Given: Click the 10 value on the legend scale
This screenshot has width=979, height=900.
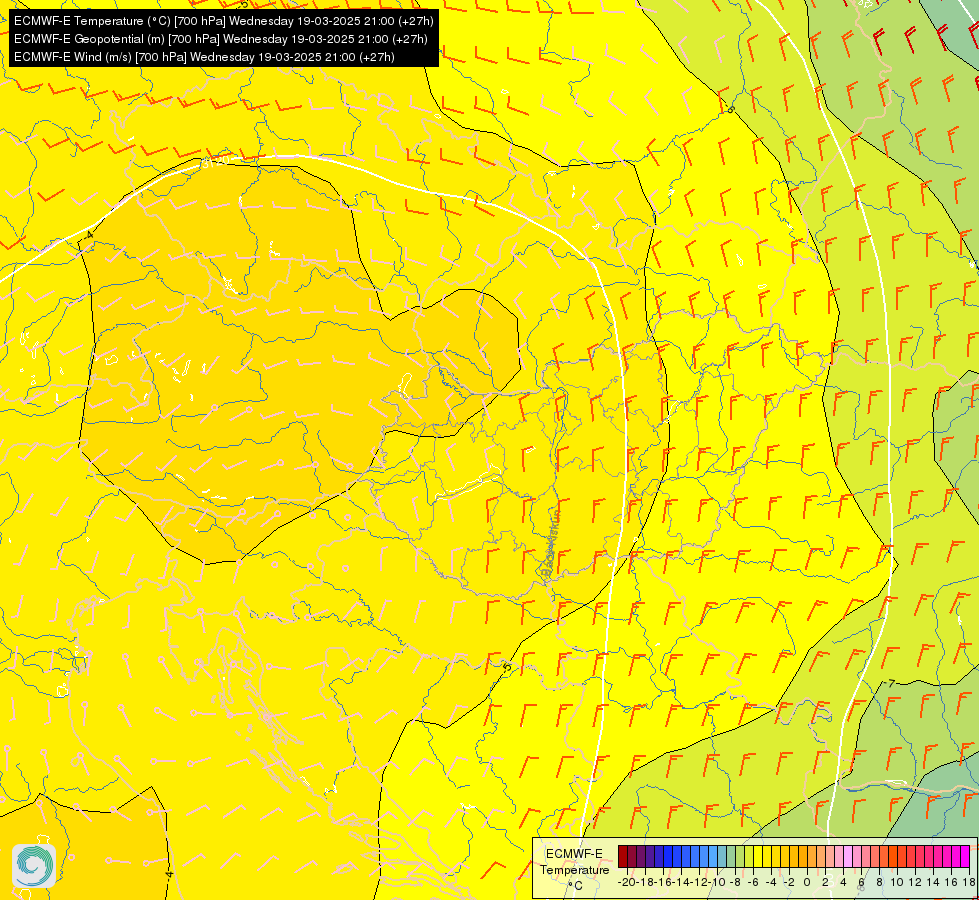Looking at the screenshot, I should click(897, 882).
